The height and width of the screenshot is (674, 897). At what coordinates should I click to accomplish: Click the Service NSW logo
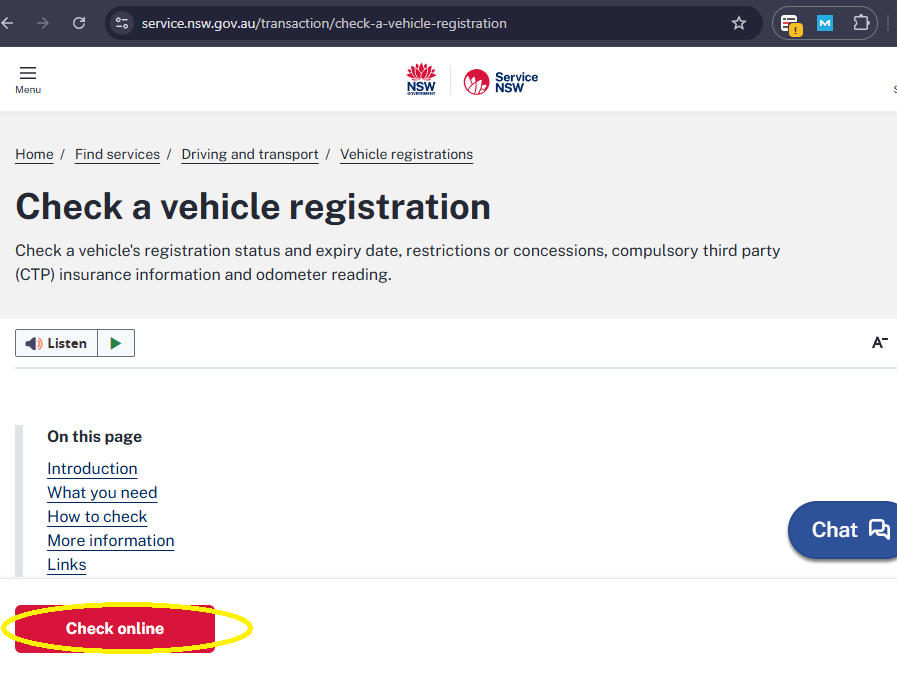(x=501, y=82)
